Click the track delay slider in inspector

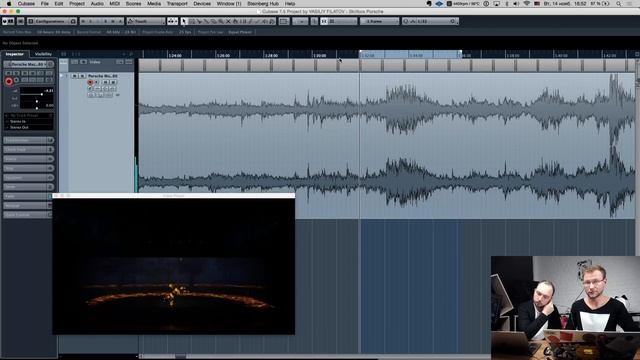pos(37,107)
